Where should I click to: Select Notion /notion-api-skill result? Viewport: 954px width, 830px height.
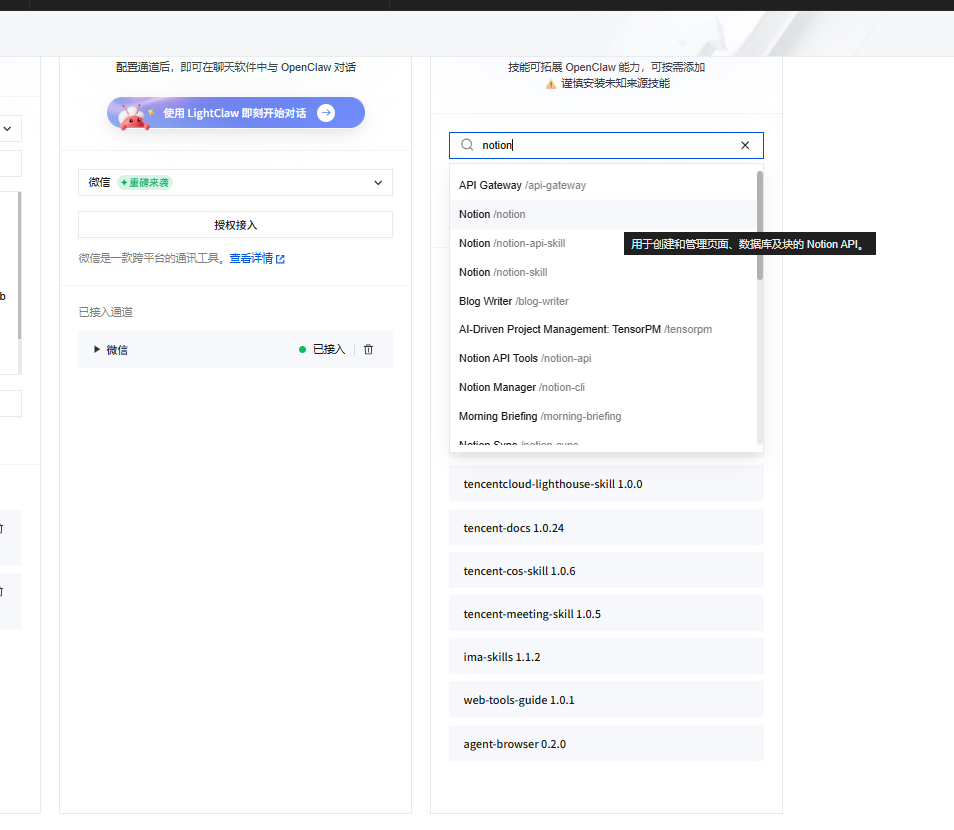click(x=603, y=243)
